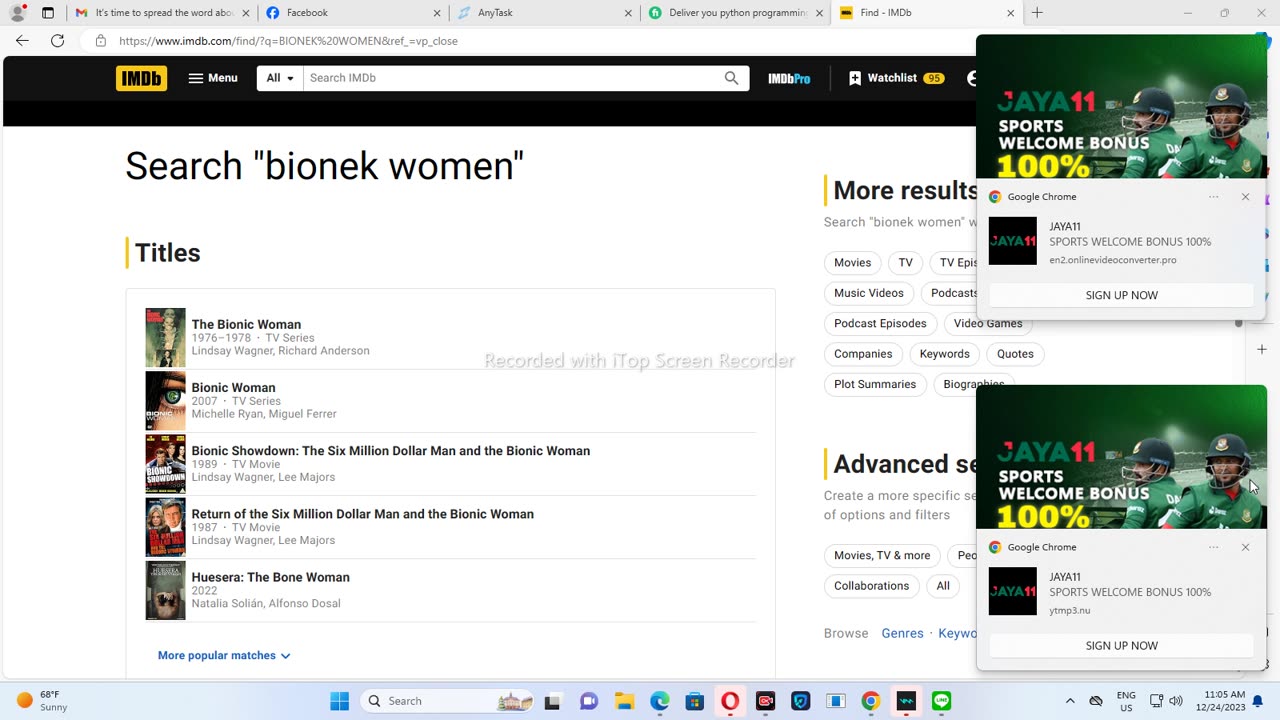This screenshot has height=720, width=1280.
Task: Open Bionic Showdown TV movie result
Action: 391,451
